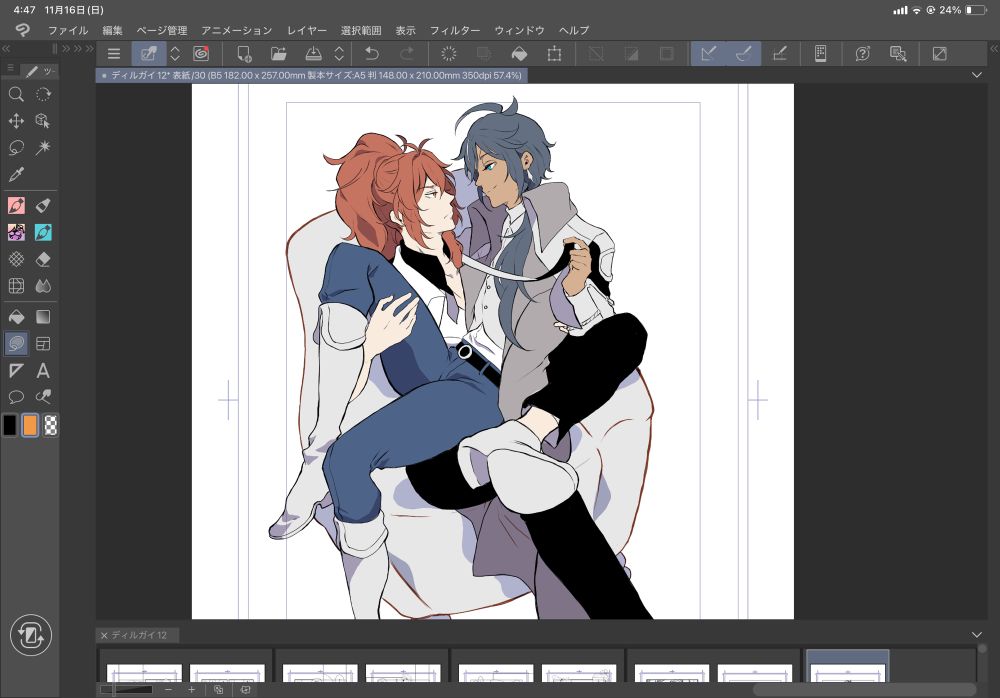Select the Balloon speech bubble tool

(x=16, y=397)
